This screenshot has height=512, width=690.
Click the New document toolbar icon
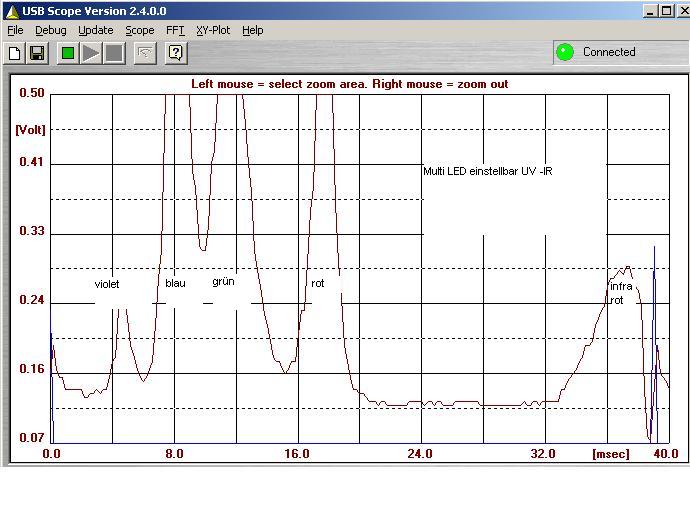(15, 53)
